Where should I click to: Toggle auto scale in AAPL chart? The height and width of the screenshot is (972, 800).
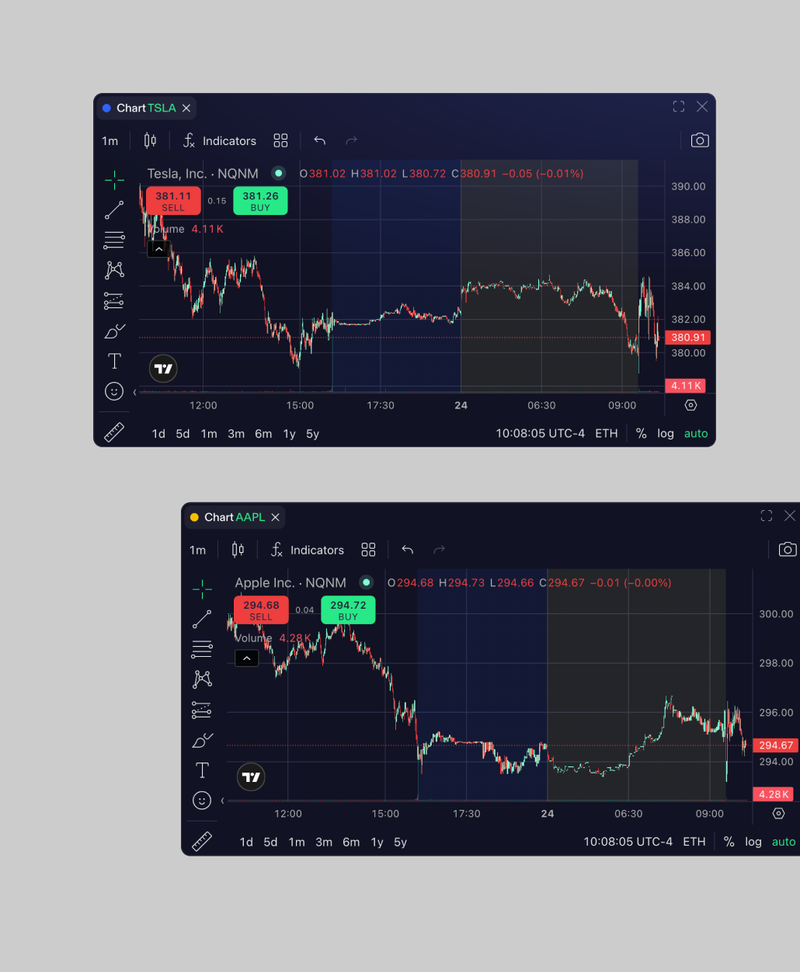[x=784, y=842]
